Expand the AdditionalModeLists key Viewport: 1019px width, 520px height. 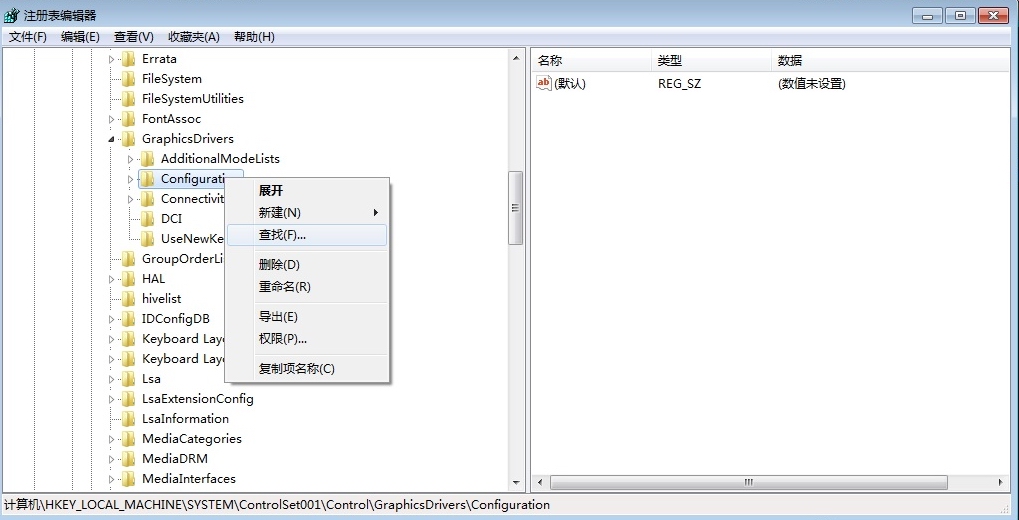131,159
